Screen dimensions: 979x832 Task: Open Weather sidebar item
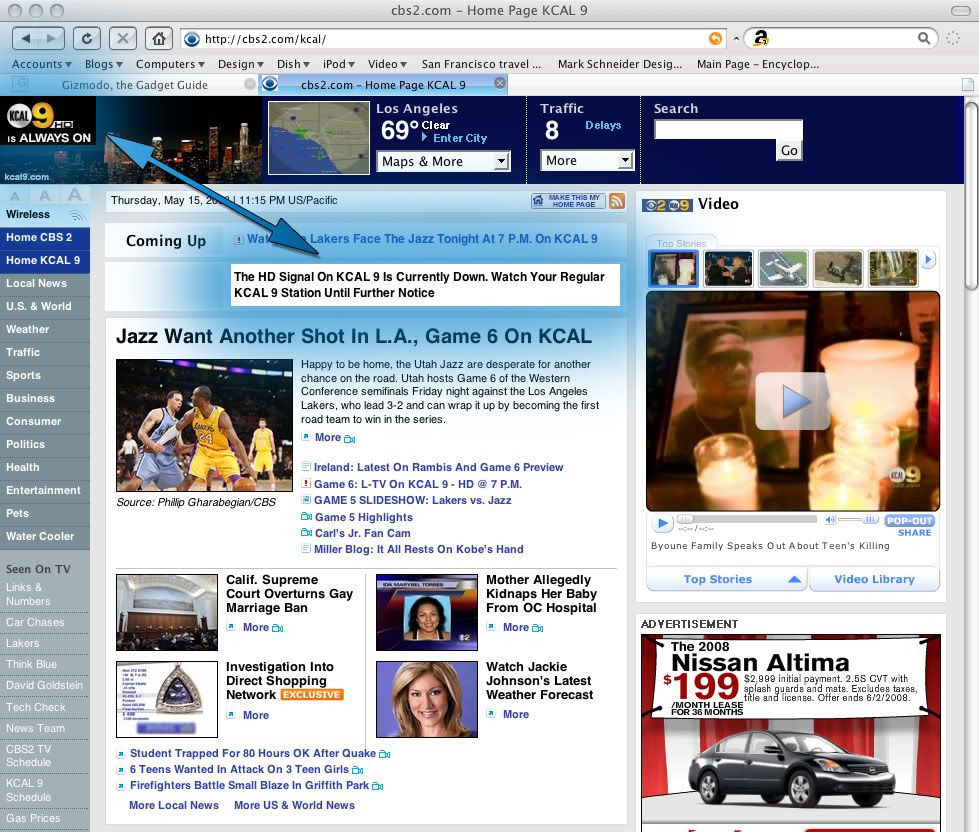coord(45,330)
